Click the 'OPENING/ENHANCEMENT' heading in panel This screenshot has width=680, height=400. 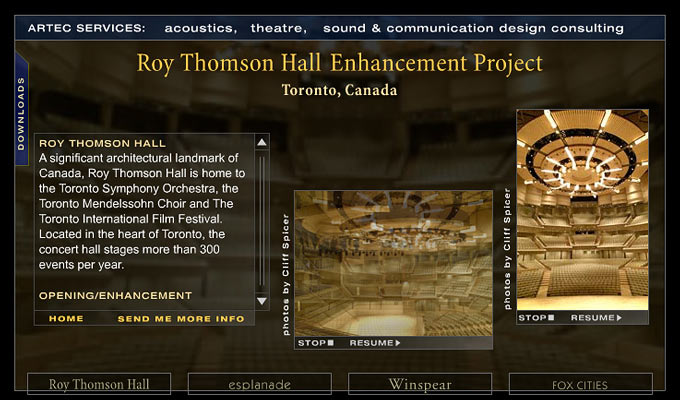point(115,295)
